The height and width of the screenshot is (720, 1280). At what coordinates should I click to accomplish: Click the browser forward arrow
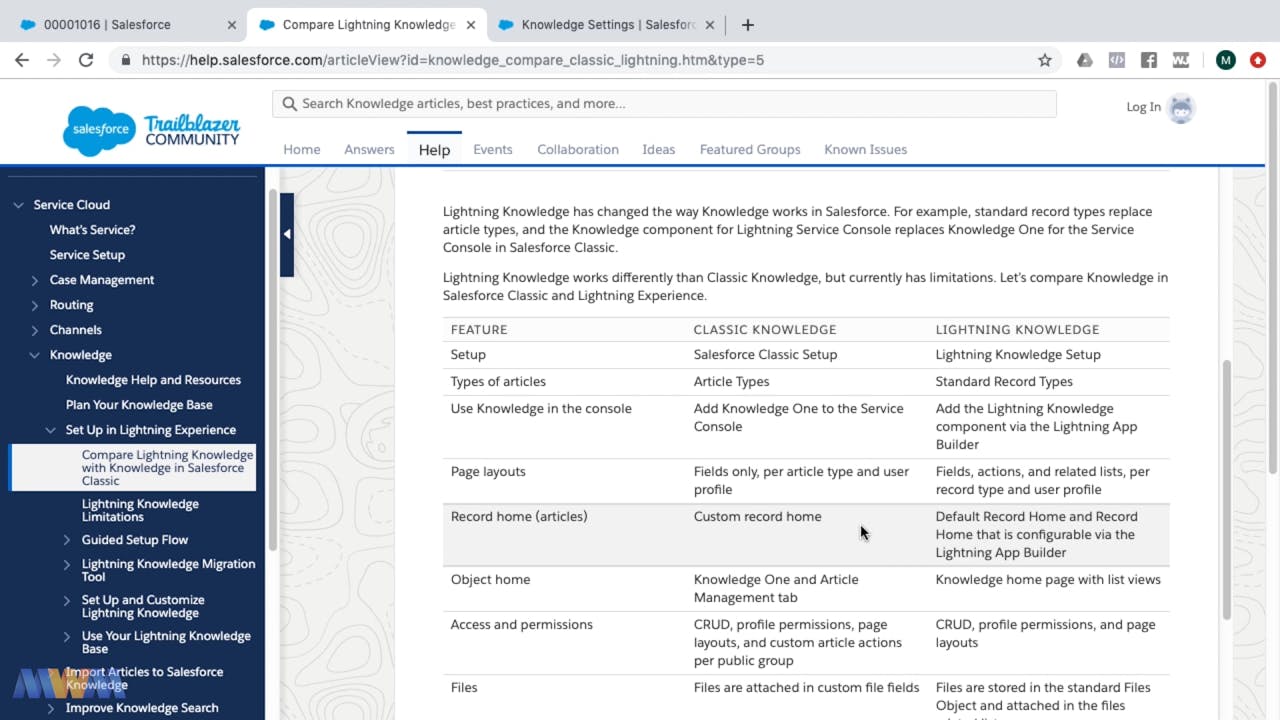pos(54,60)
